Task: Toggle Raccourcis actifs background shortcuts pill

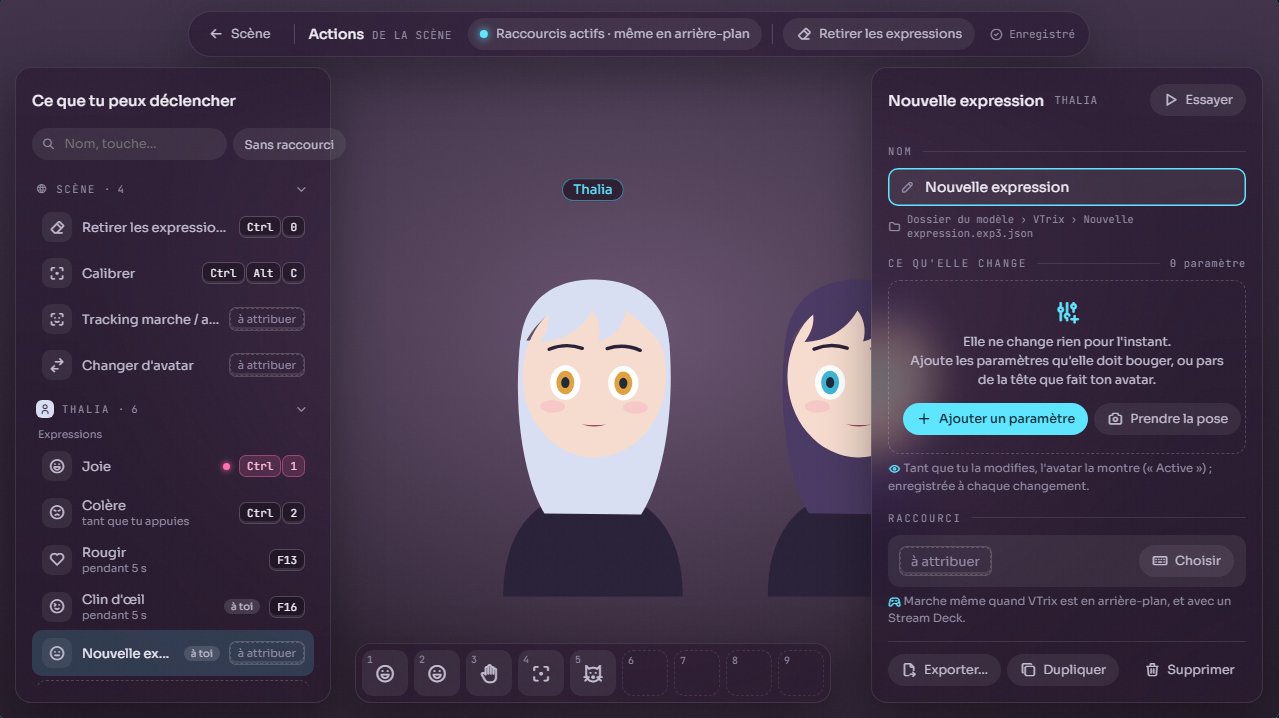Action: tap(615, 34)
